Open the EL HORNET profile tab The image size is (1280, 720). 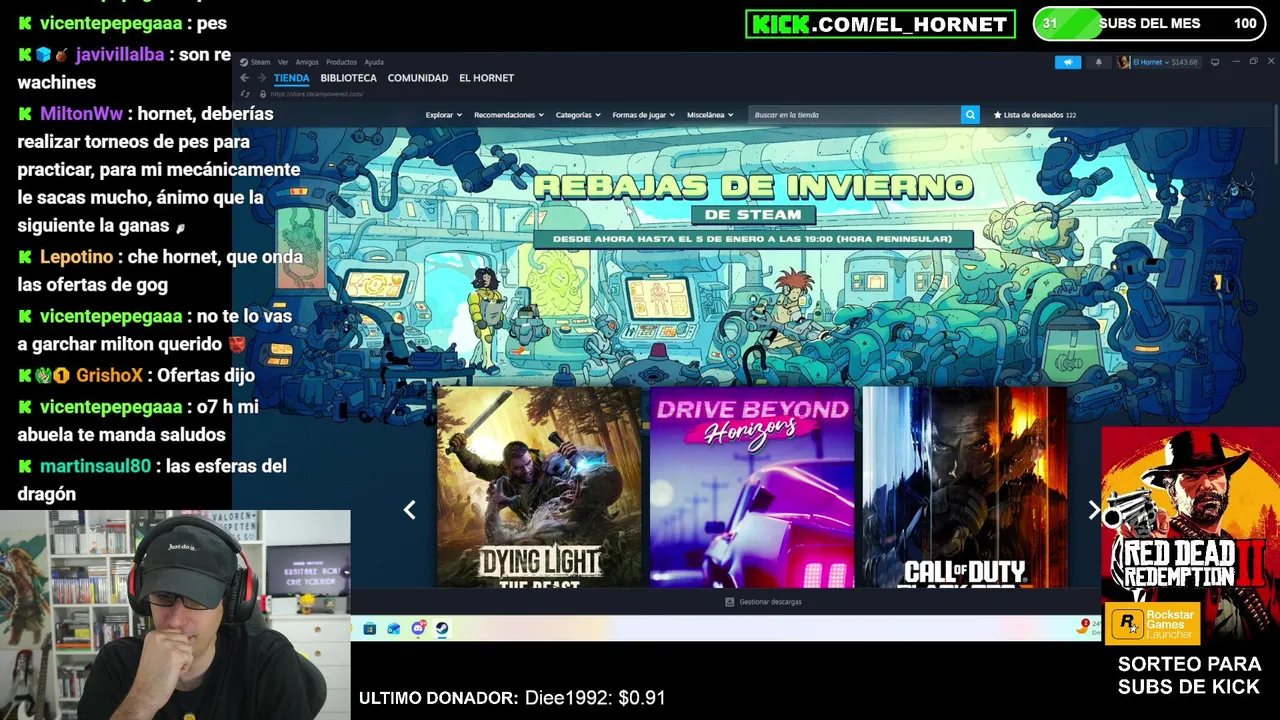coord(486,78)
